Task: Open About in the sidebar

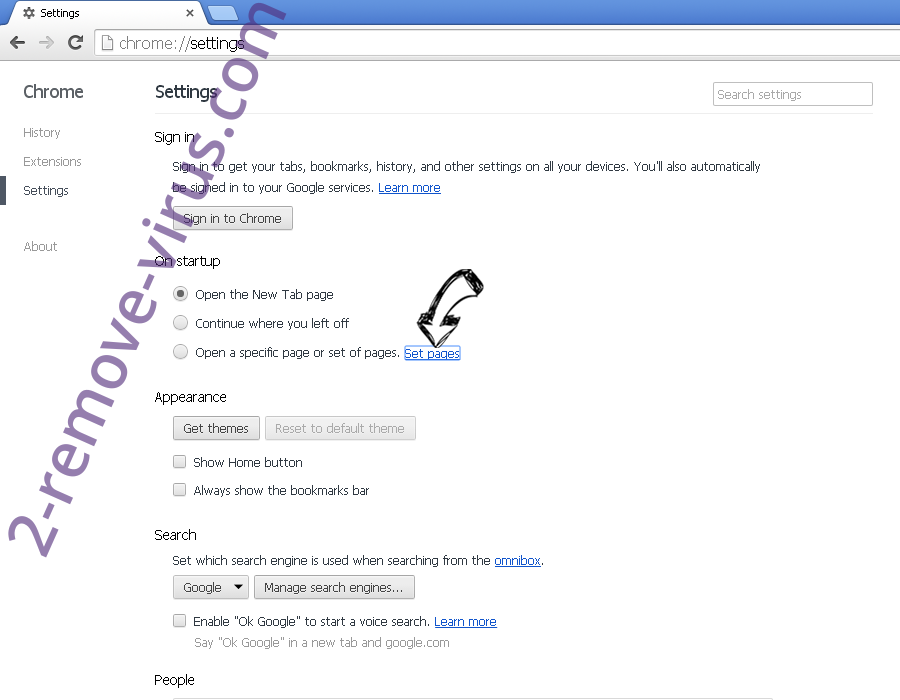Action: click(x=40, y=247)
